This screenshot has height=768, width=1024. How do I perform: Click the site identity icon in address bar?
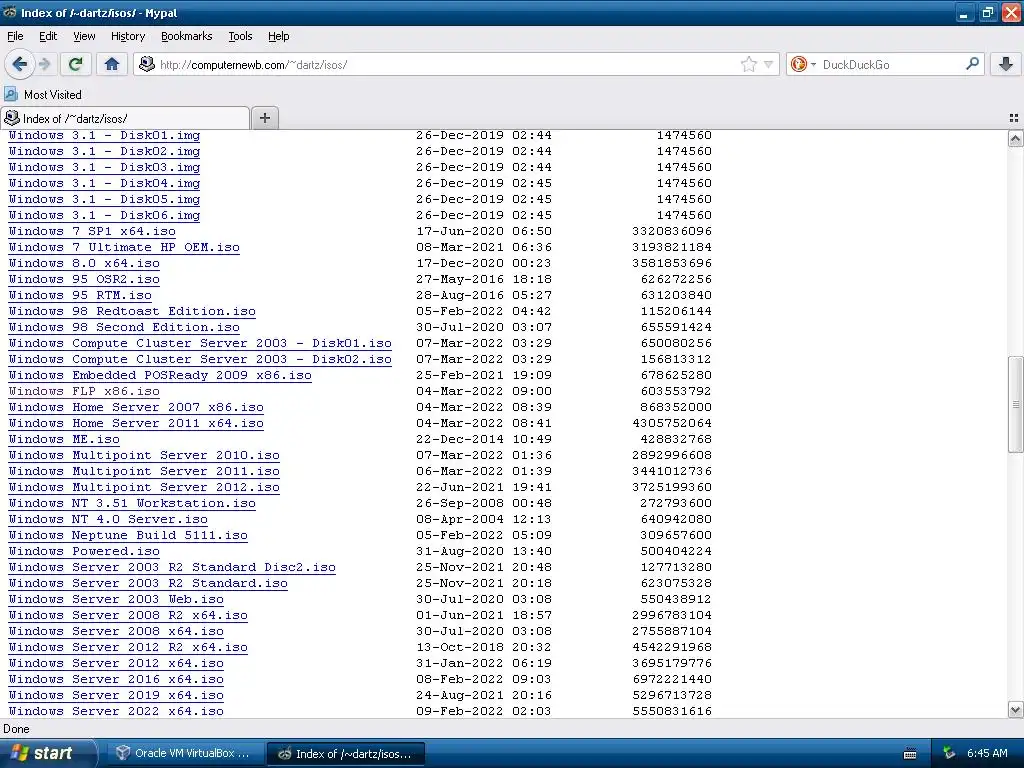(147, 64)
